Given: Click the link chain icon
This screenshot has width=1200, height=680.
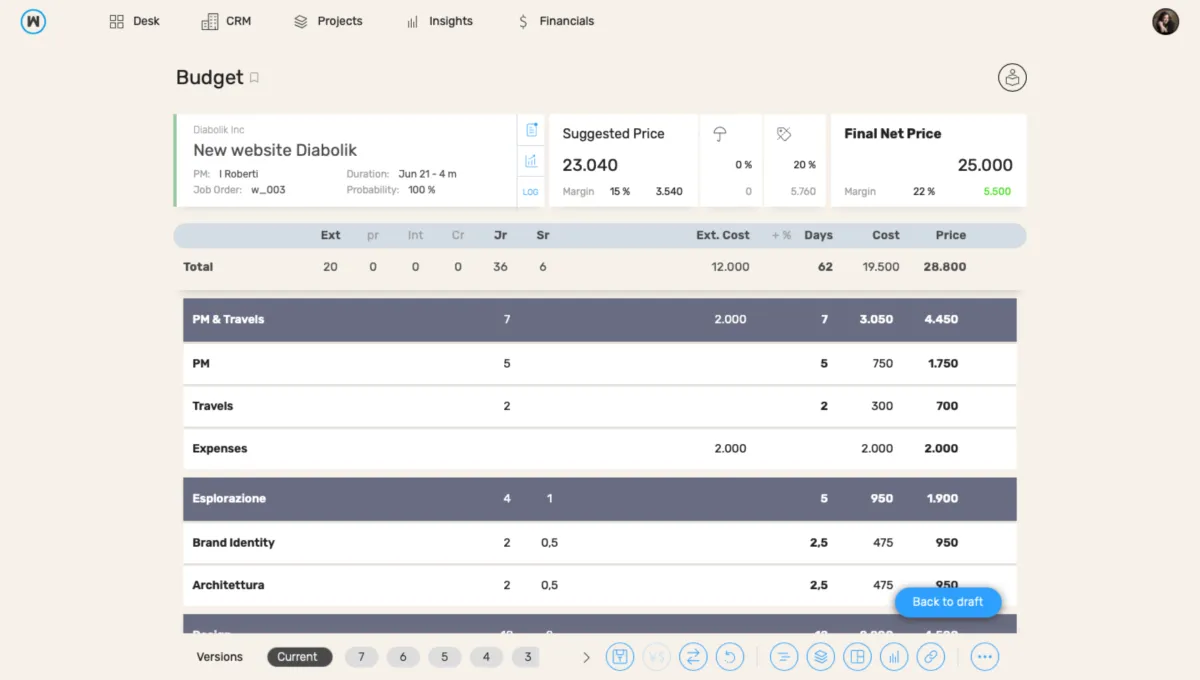Looking at the screenshot, I should tap(931, 657).
